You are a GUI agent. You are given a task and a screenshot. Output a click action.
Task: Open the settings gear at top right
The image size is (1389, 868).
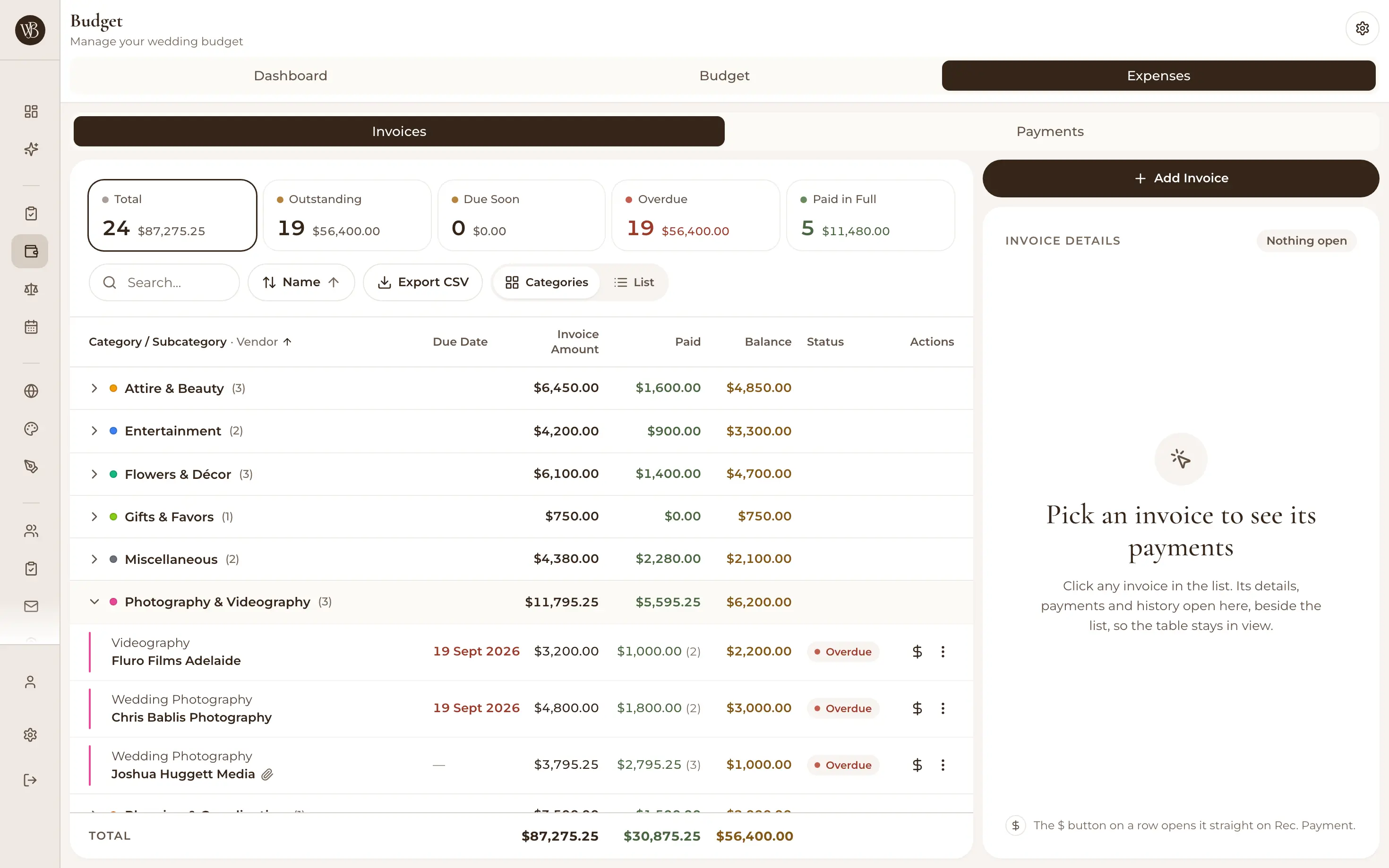click(x=1362, y=28)
